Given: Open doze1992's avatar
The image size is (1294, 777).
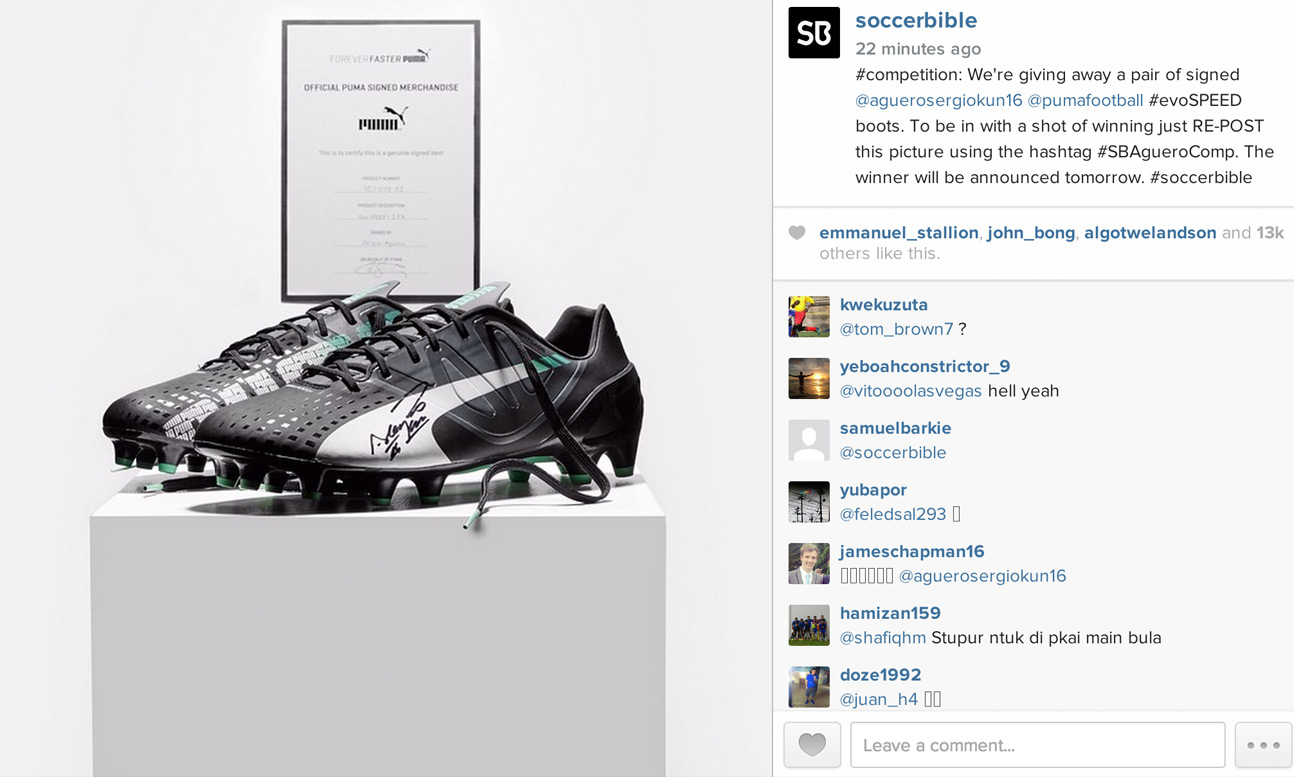Looking at the screenshot, I should (x=809, y=688).
